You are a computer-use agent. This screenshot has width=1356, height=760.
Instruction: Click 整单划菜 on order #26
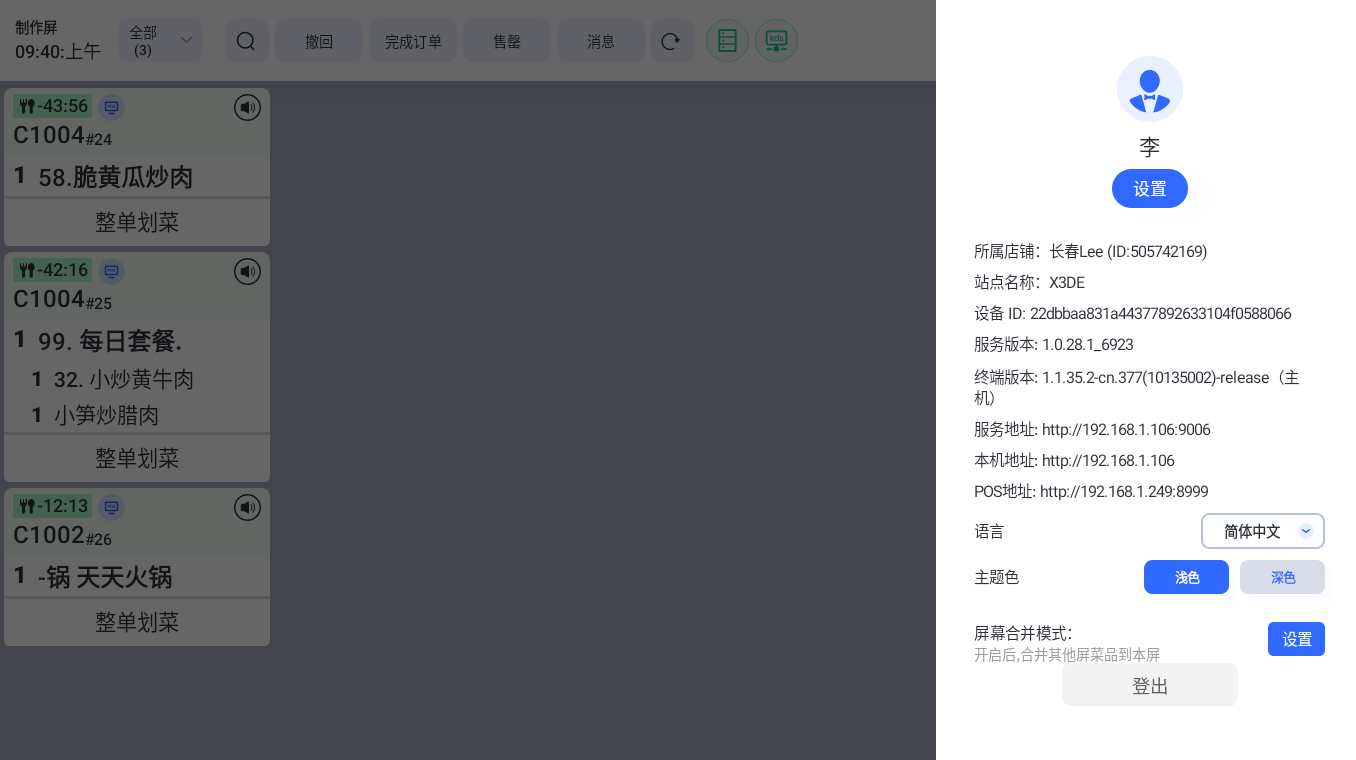137,622
